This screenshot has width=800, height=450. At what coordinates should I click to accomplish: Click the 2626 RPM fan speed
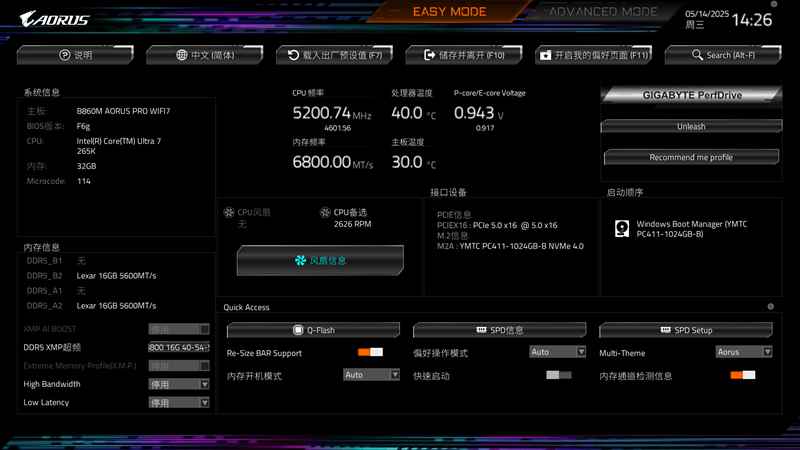pyautogui.click(x=352, y=224)
